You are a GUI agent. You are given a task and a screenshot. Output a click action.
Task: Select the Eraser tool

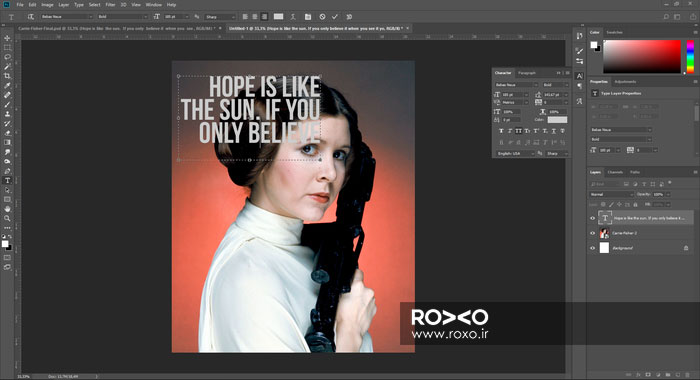click(7, 133)
